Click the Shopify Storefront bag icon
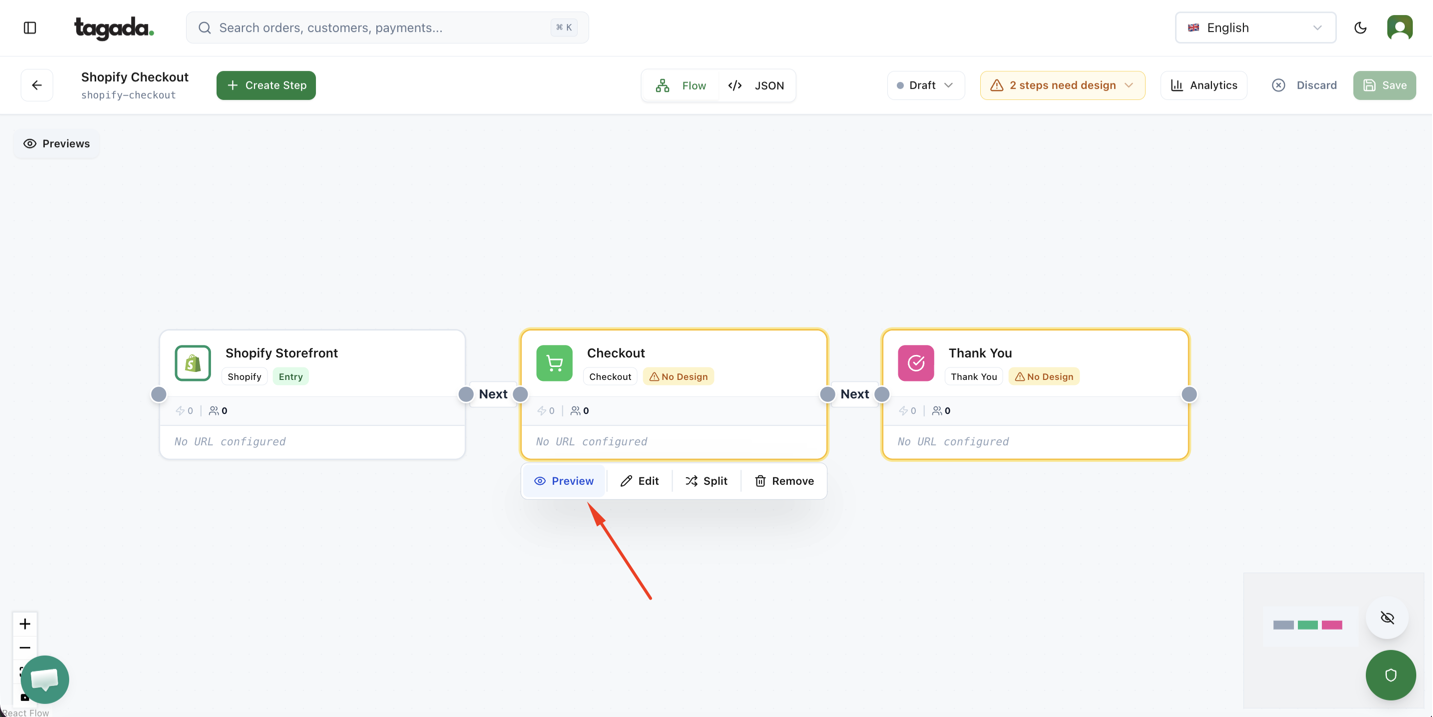Viewport: 1433px width, 717px height. click(193, 363)
